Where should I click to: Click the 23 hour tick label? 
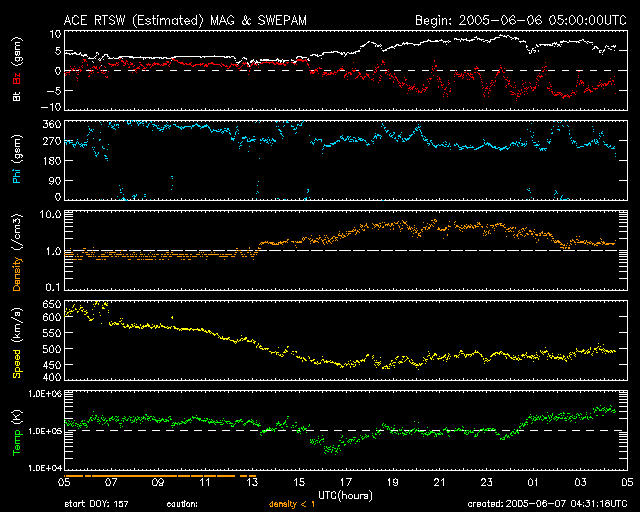pos(487,483)
